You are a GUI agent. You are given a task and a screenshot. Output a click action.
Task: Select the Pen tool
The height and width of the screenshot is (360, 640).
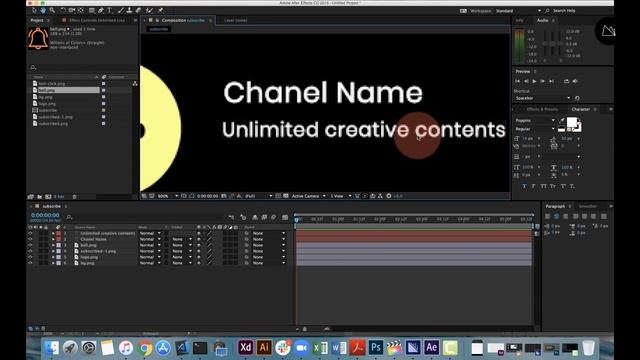(x=101, y=10)
